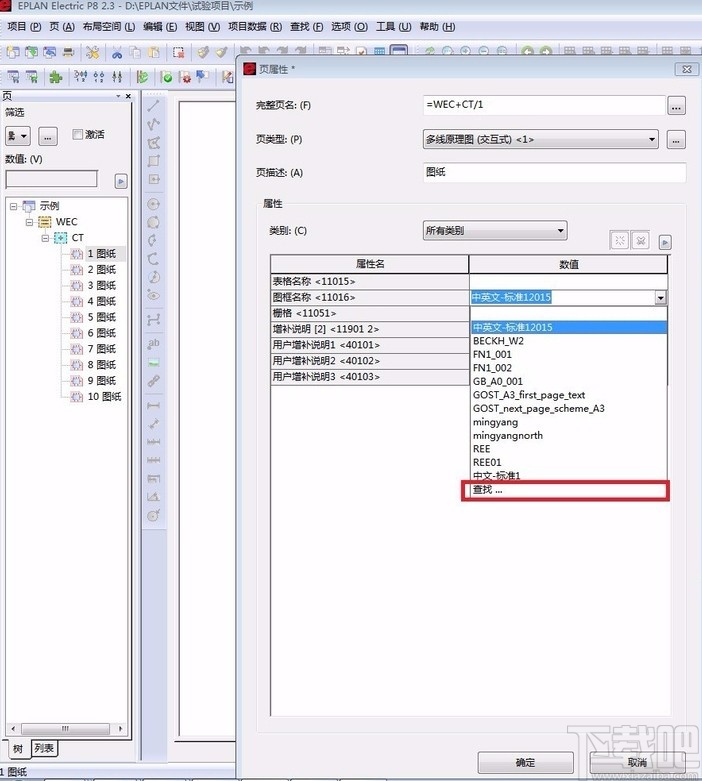Select BECKH_W2 from the list

tap(568, 341)
